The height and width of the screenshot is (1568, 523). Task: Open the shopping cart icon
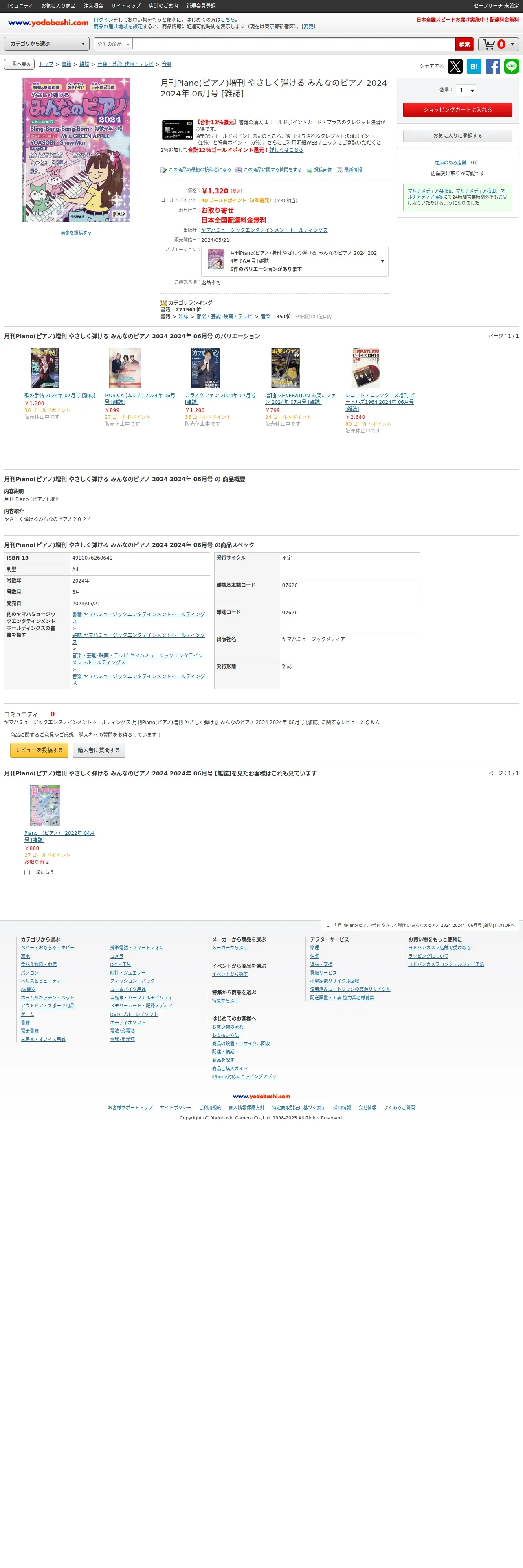[x=490, y=44]
